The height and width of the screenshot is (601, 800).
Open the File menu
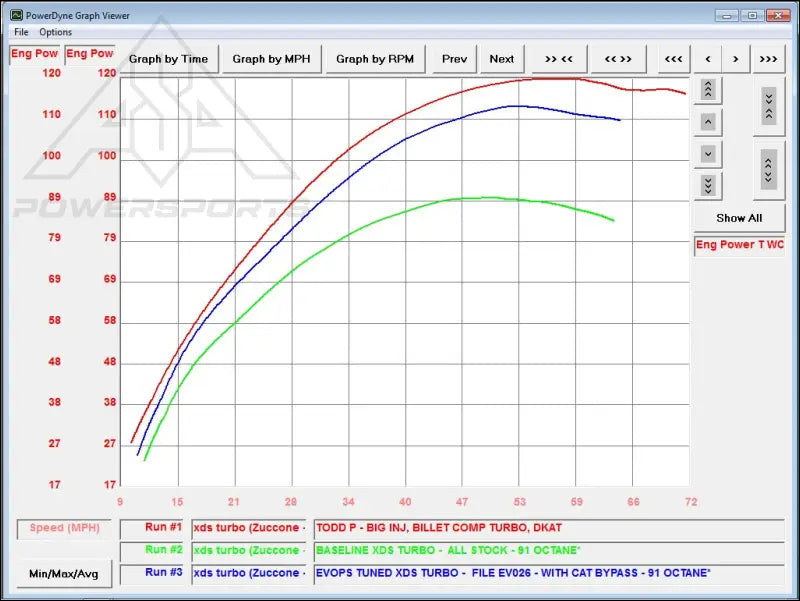coord(19,31)
